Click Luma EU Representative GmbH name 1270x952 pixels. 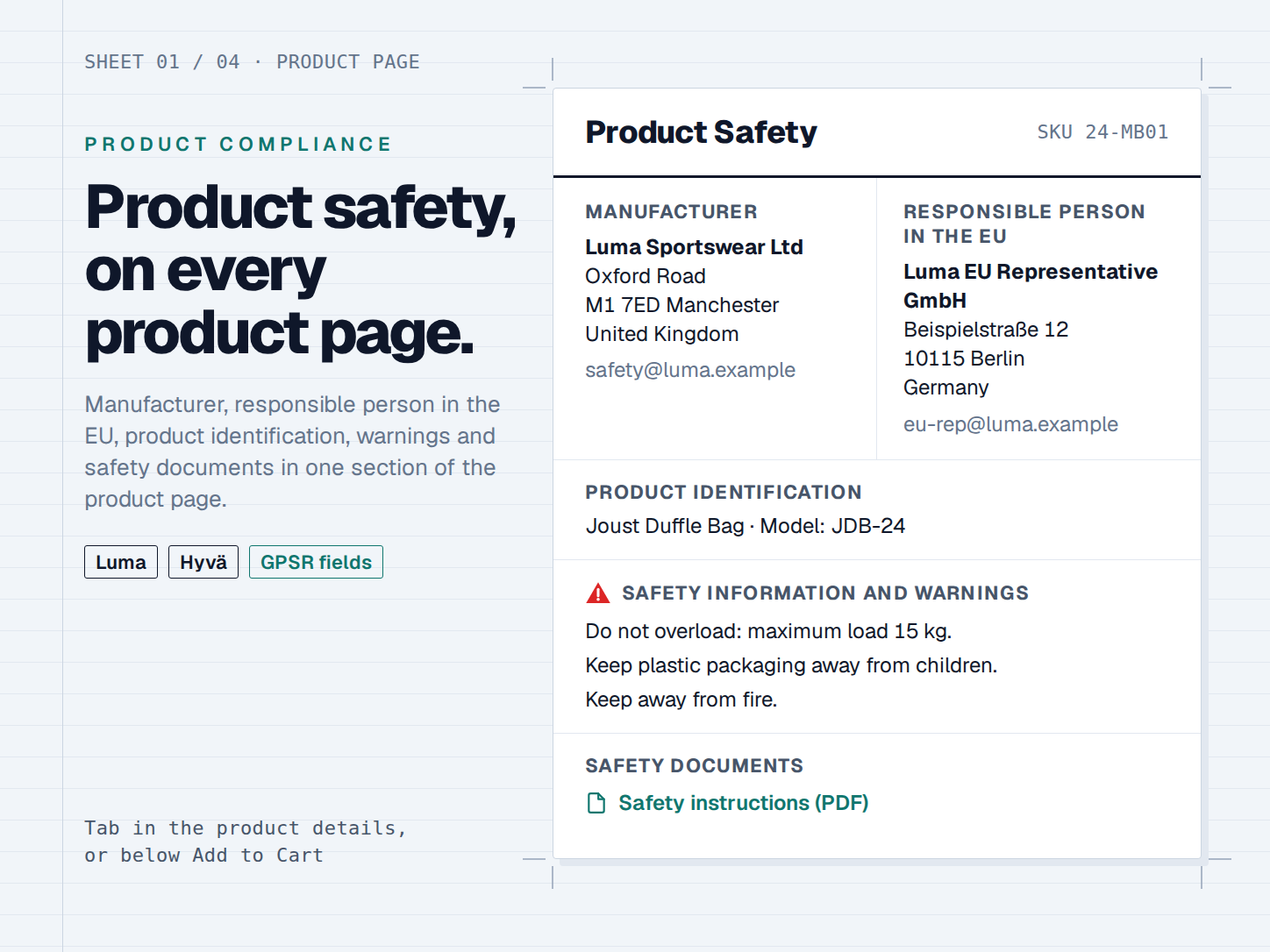1031,286
